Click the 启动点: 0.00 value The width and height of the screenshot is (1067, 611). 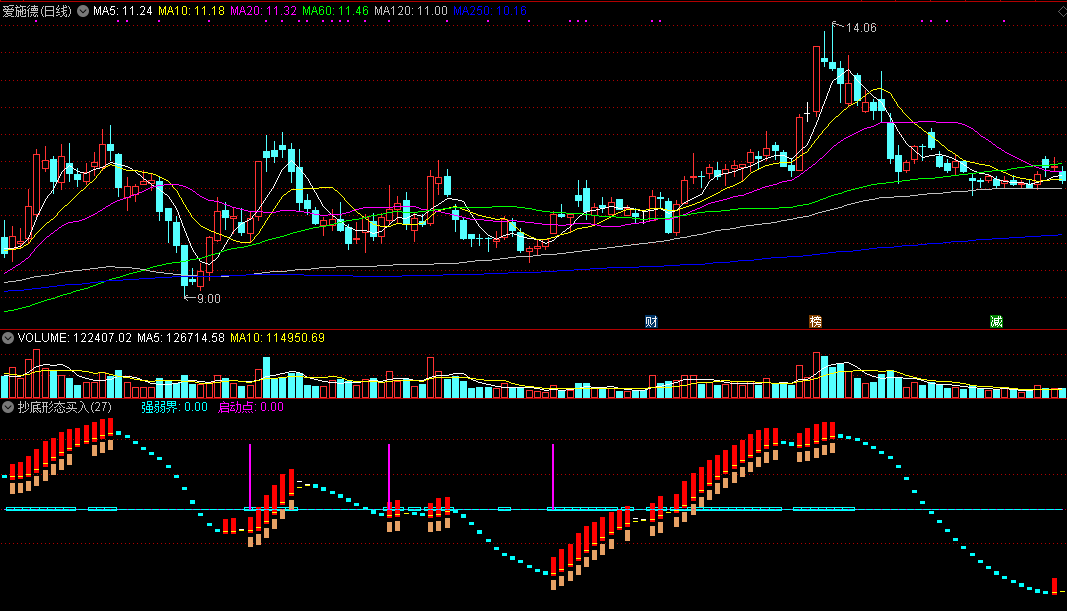pos(250,407)
